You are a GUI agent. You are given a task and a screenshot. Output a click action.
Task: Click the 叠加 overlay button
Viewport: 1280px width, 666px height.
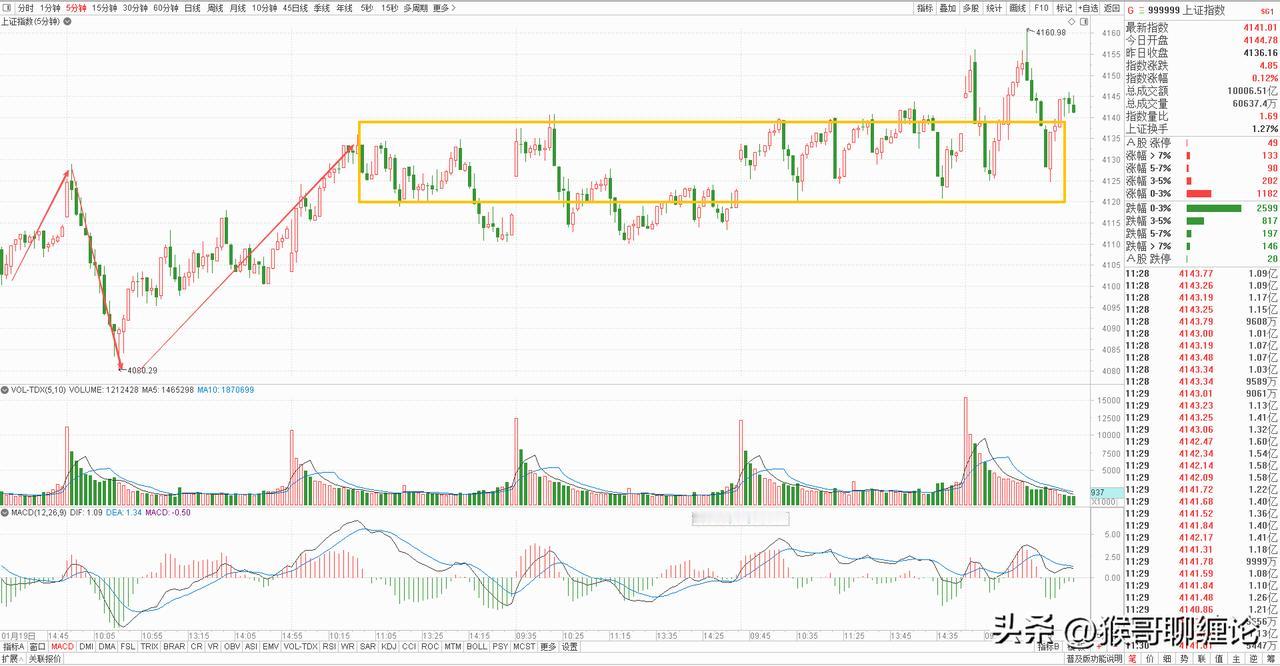pyautogui.click(x=948, y=8)
